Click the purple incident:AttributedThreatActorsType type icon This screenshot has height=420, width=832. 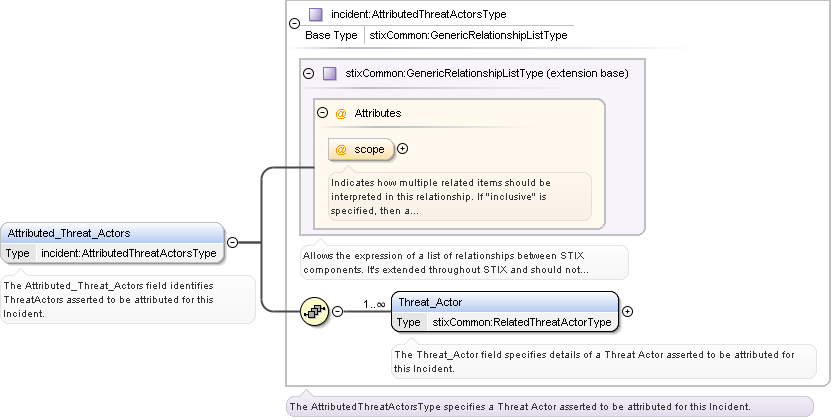[316, 15]
